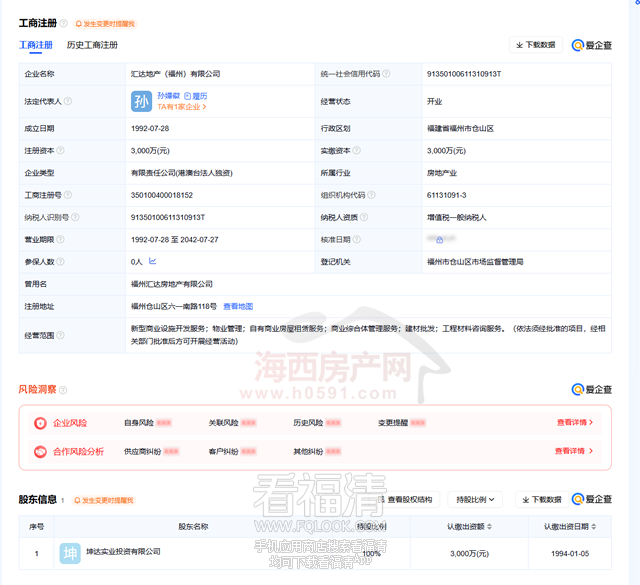Click 客户纠纷 entry
The height and width of the screenshot is (585, 640).
232,452
